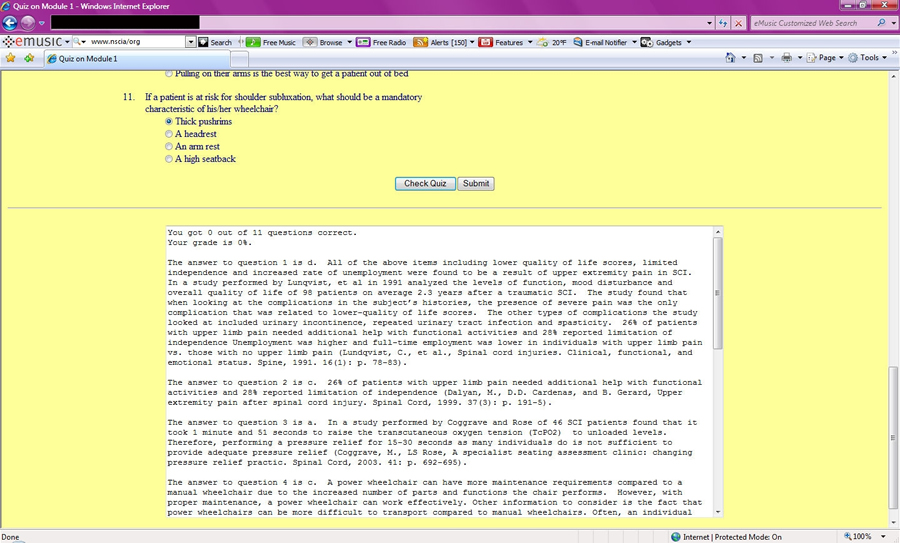The height and width of the screenshot is (543, 900).
Task: Click results textarea scrollbar up arrow
Action: [718, 231]
